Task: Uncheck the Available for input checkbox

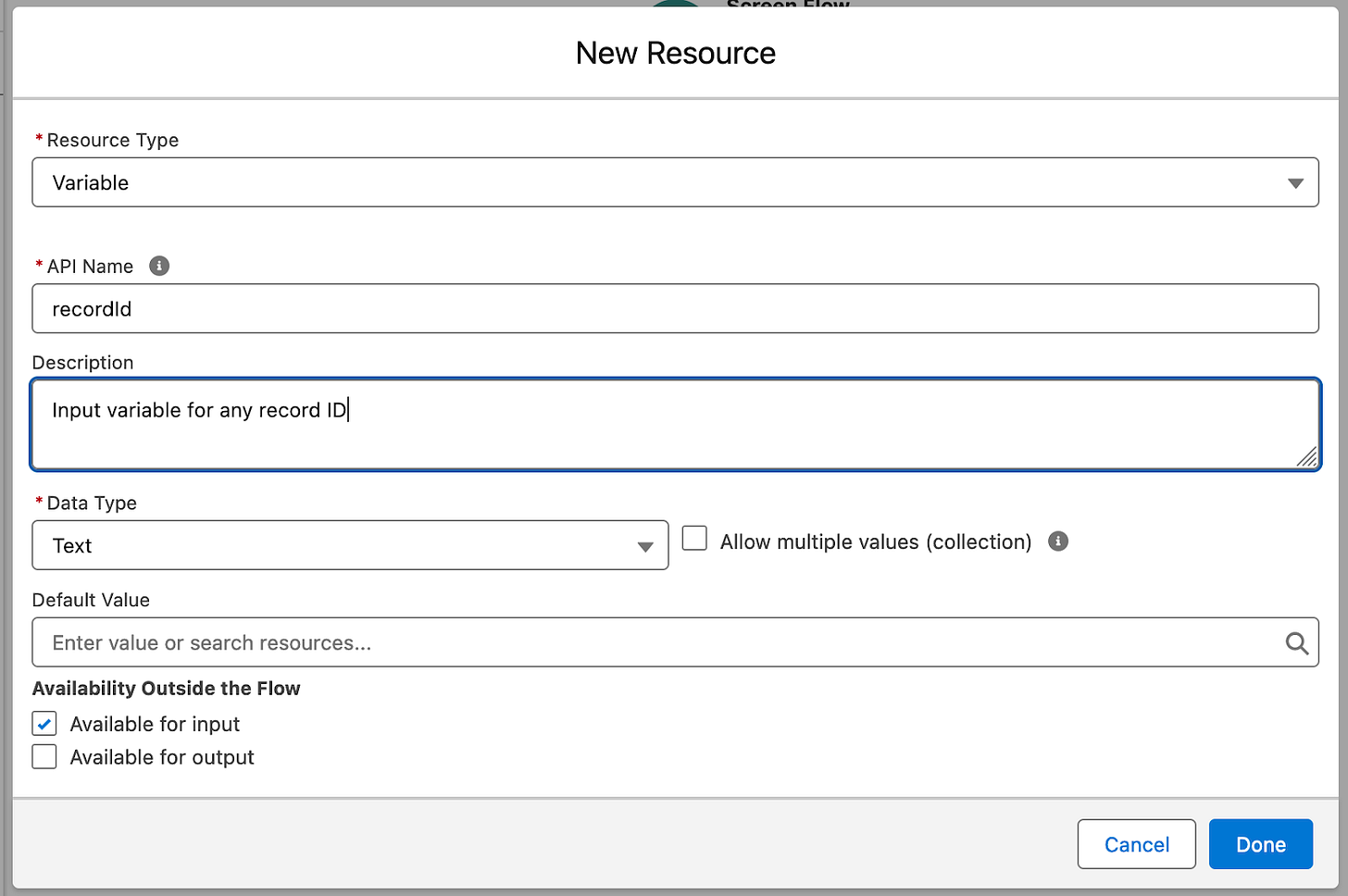Action: pos(44,724)
